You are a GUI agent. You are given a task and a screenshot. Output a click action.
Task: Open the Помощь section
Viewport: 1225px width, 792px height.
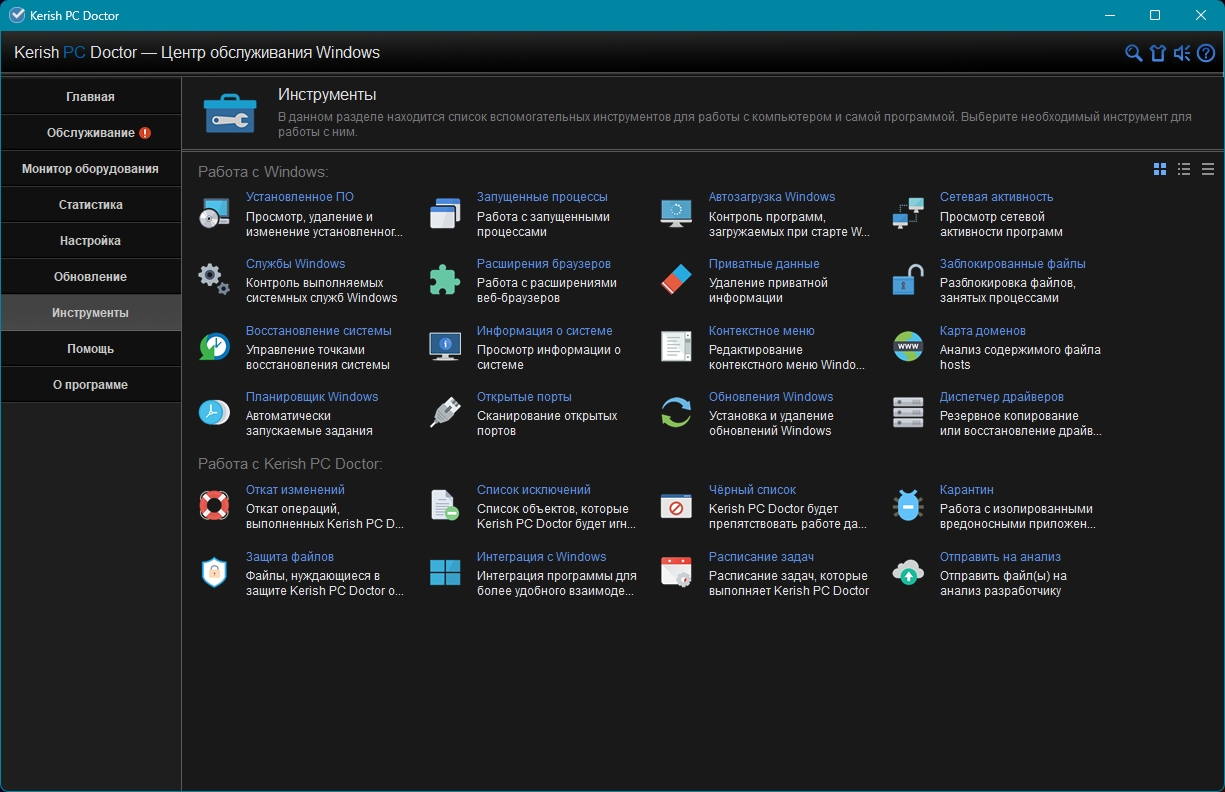(91, 349)
